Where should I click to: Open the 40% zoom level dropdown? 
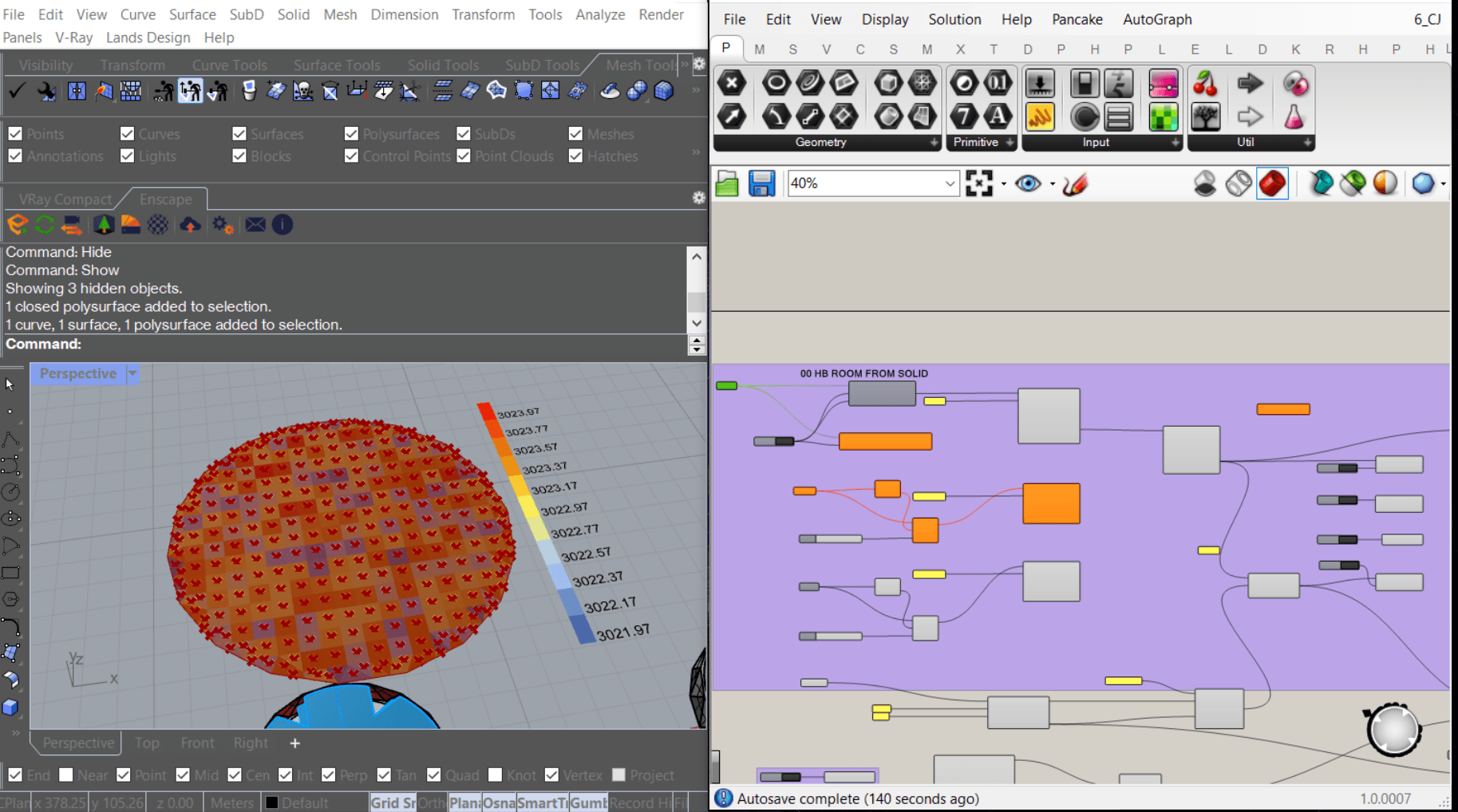click(x=950, y=183)
